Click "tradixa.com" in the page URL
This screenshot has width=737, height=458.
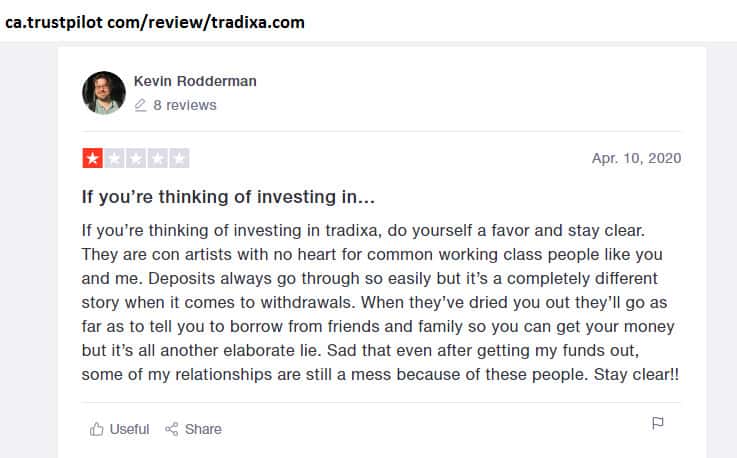tap(258, 21)
